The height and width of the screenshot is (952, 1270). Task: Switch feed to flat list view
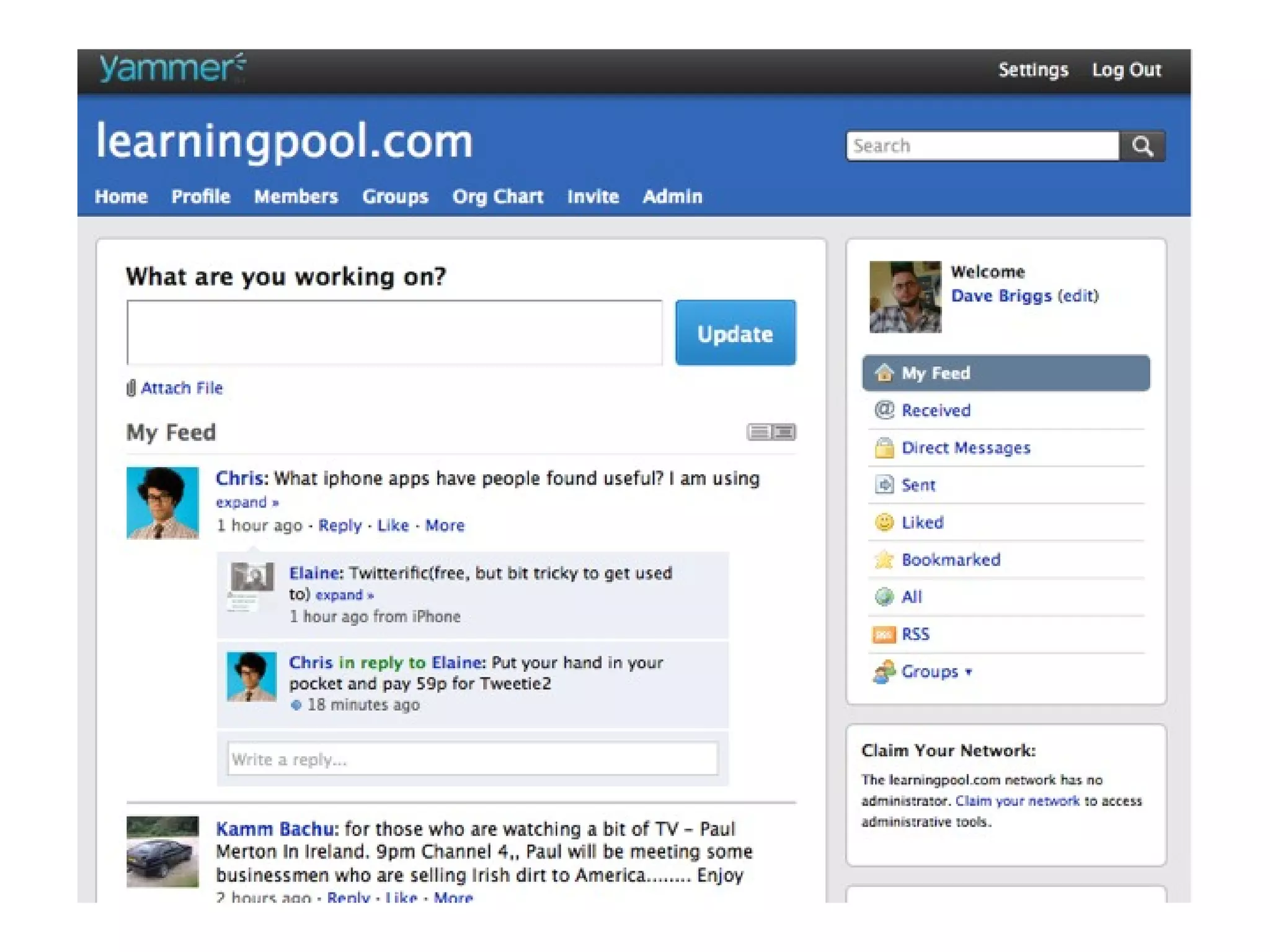(x=759, y=432)
